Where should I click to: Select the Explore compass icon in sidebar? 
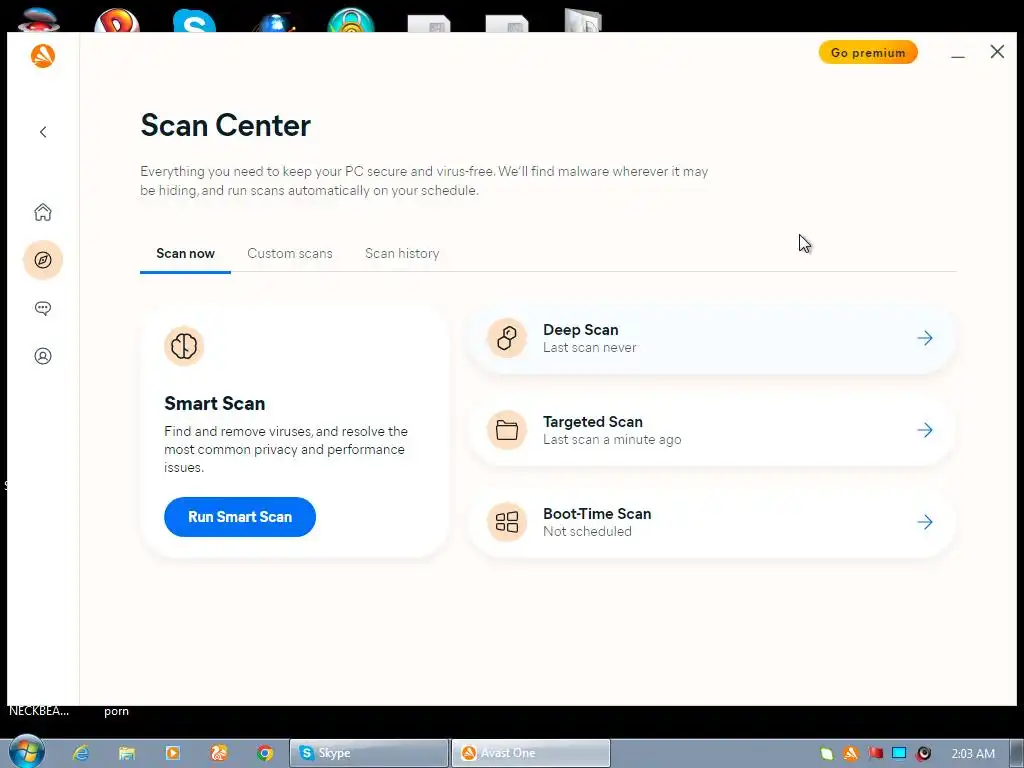[43, 260]
